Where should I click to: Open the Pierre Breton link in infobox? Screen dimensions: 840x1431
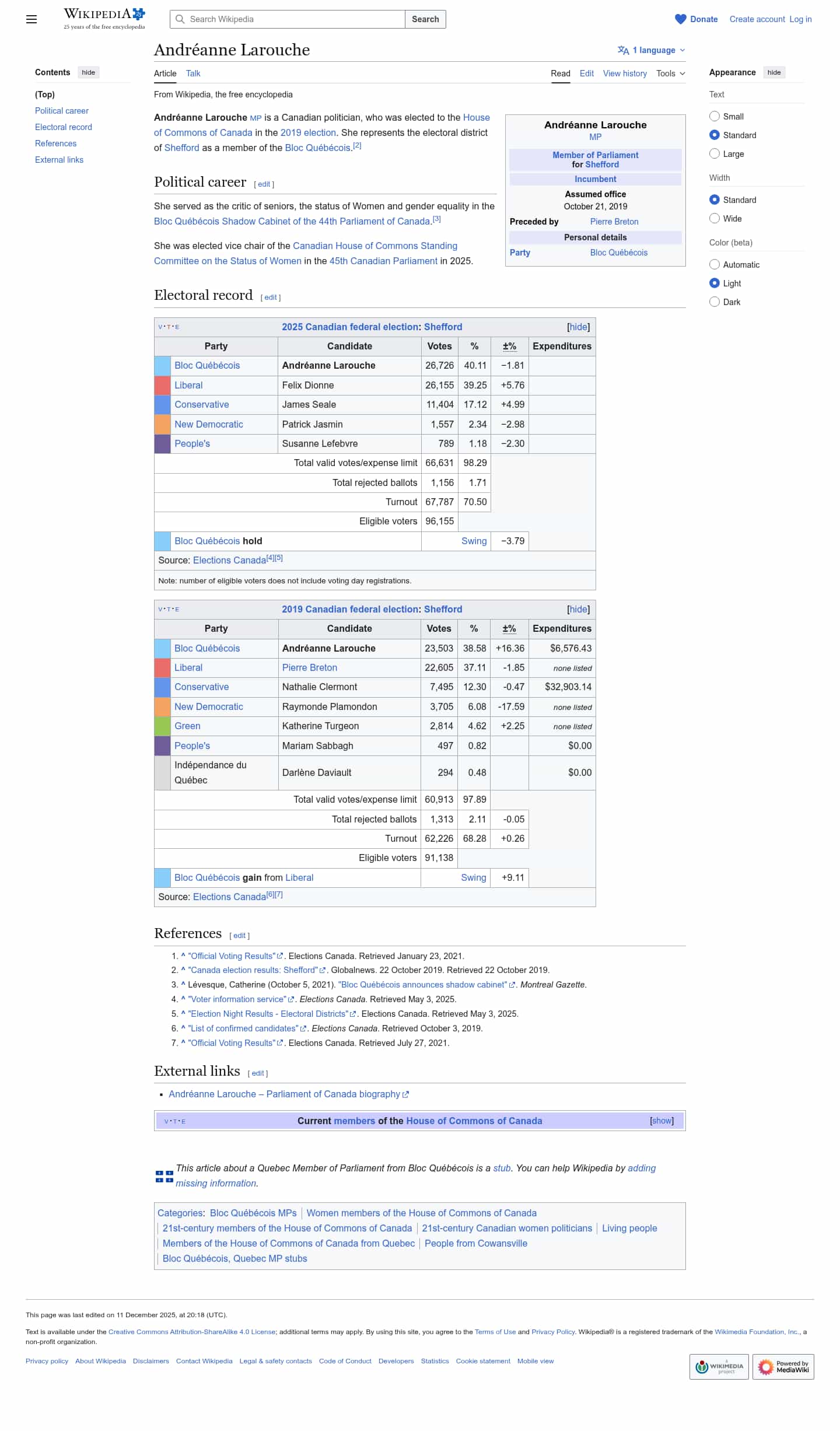pyautogui.click(x=614, y=222)
